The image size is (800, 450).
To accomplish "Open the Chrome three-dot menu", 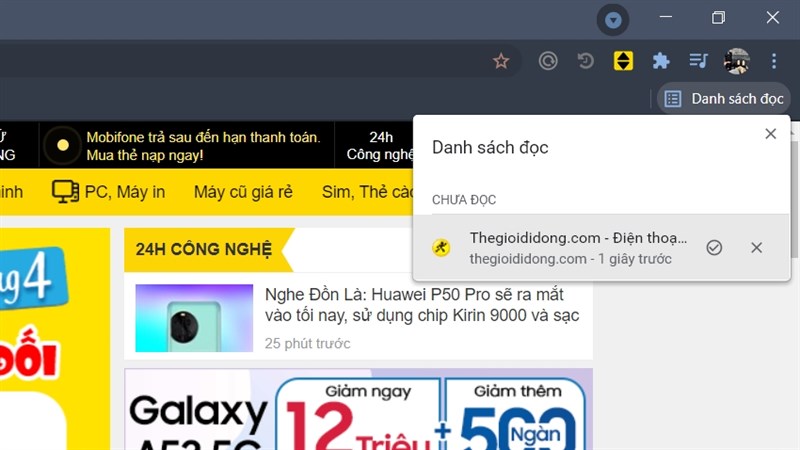I will (774, 61).
